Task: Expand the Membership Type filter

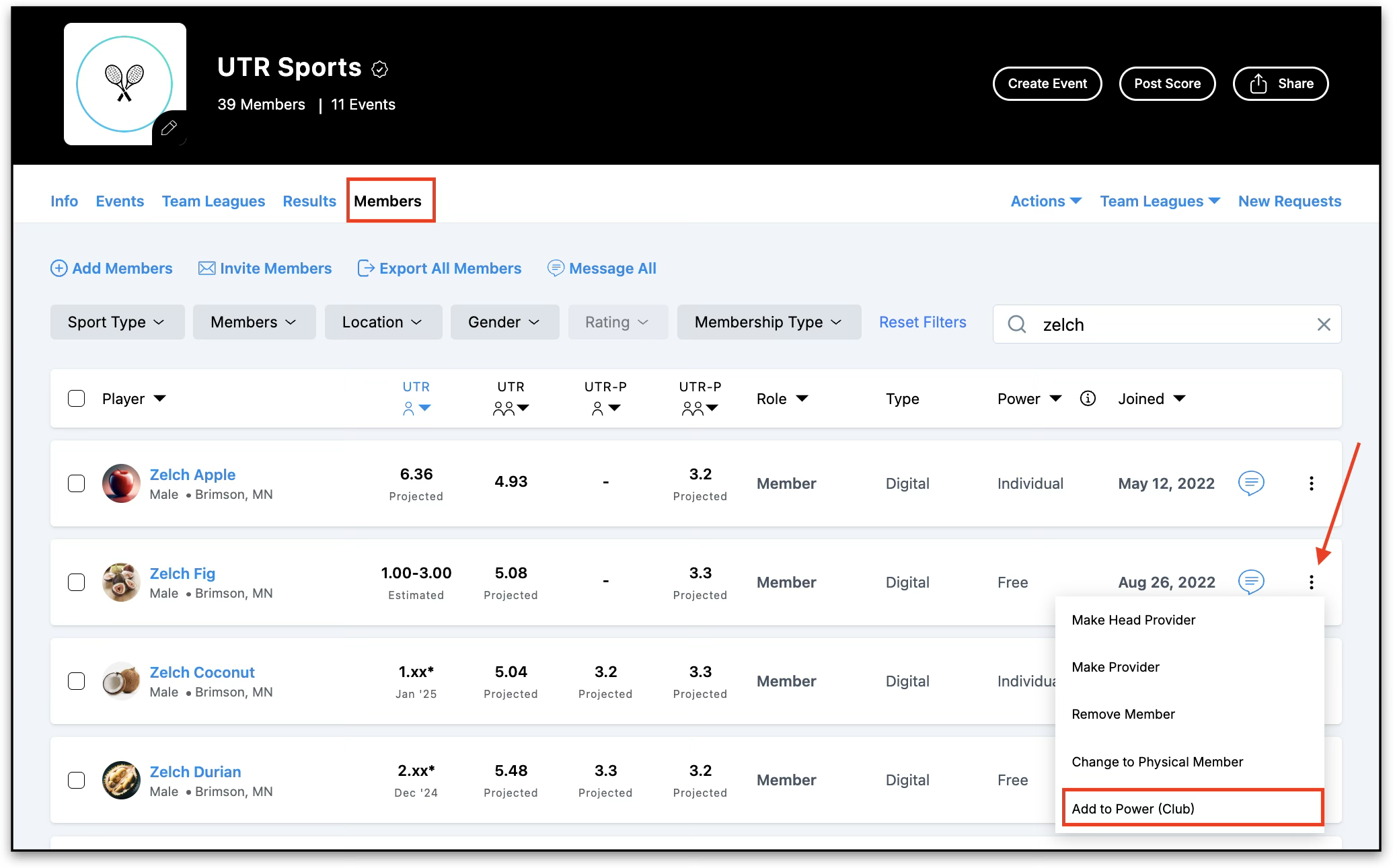Action: (x=769, y=322)
